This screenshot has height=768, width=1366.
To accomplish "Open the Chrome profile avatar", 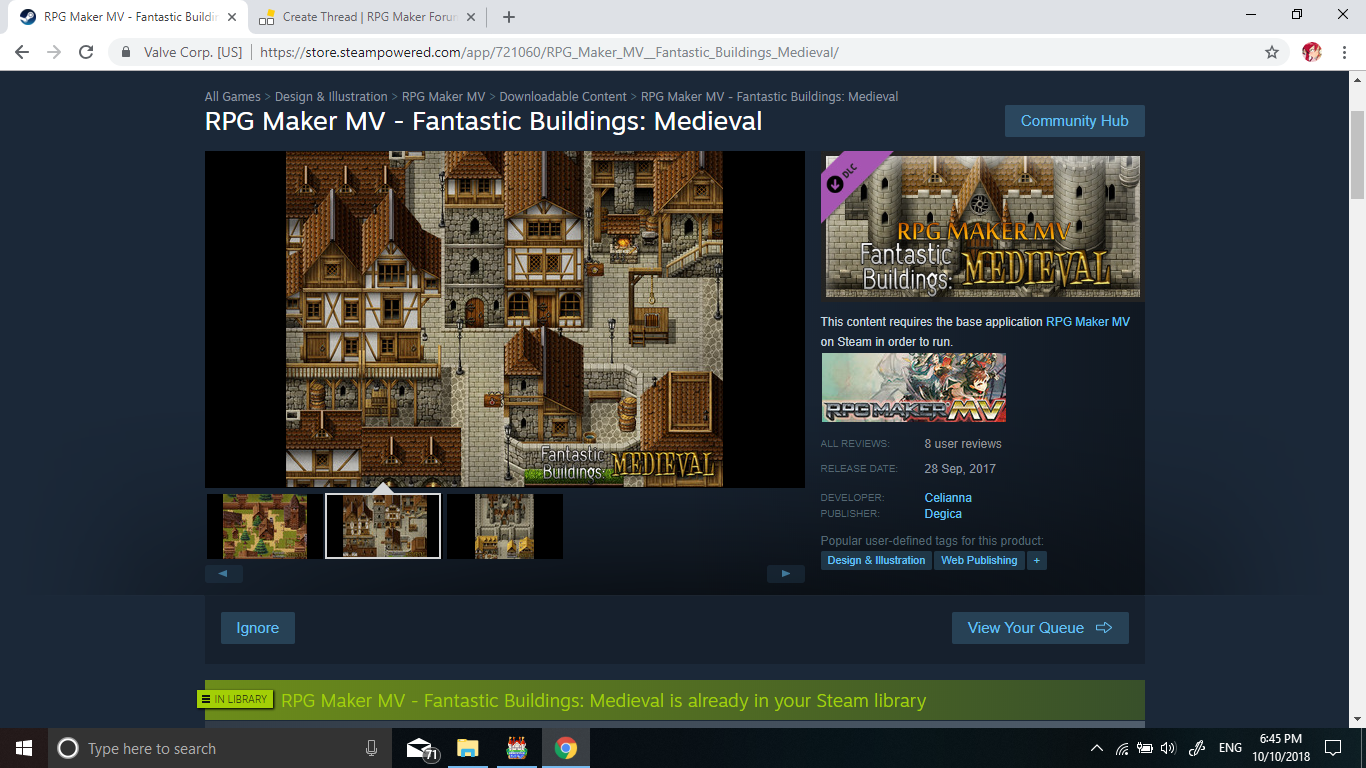I will (x=1312, y=52).
